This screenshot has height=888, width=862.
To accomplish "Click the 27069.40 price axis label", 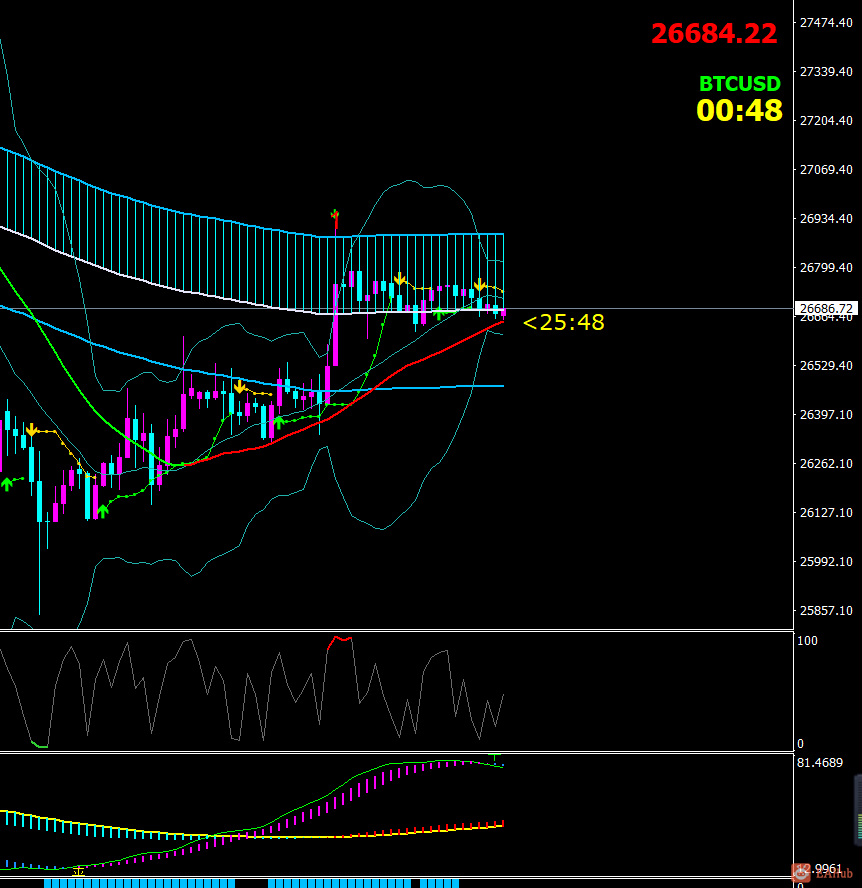I will 826,169.
